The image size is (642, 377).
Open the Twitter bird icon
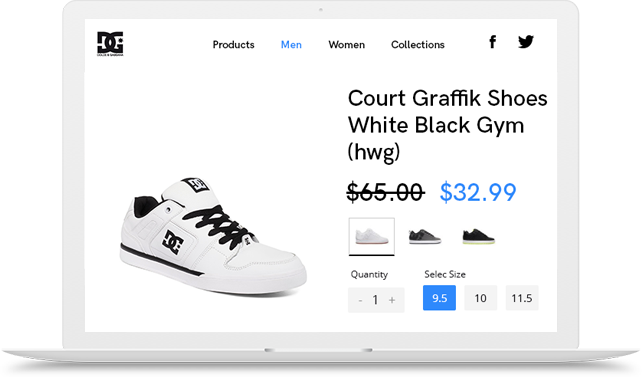pyautogui.click(x=526, y=42)
